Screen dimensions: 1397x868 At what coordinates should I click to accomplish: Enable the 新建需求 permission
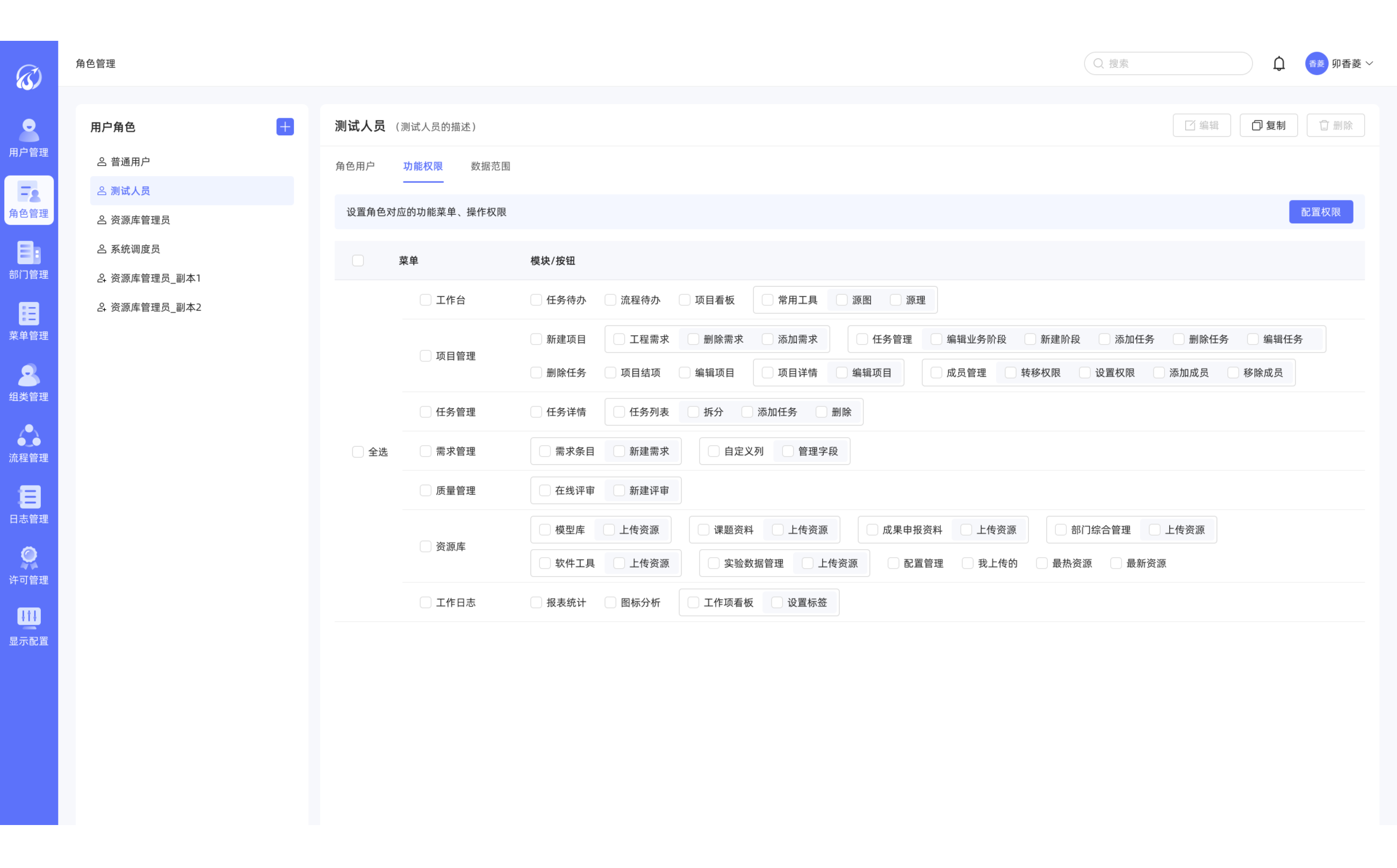619,451
